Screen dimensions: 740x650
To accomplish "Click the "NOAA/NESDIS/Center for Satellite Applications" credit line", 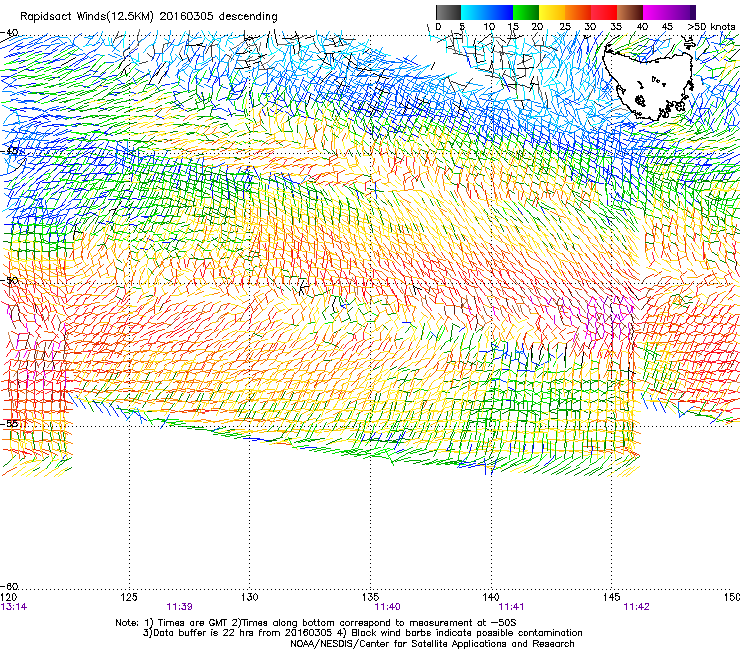I will pos(432,644).
